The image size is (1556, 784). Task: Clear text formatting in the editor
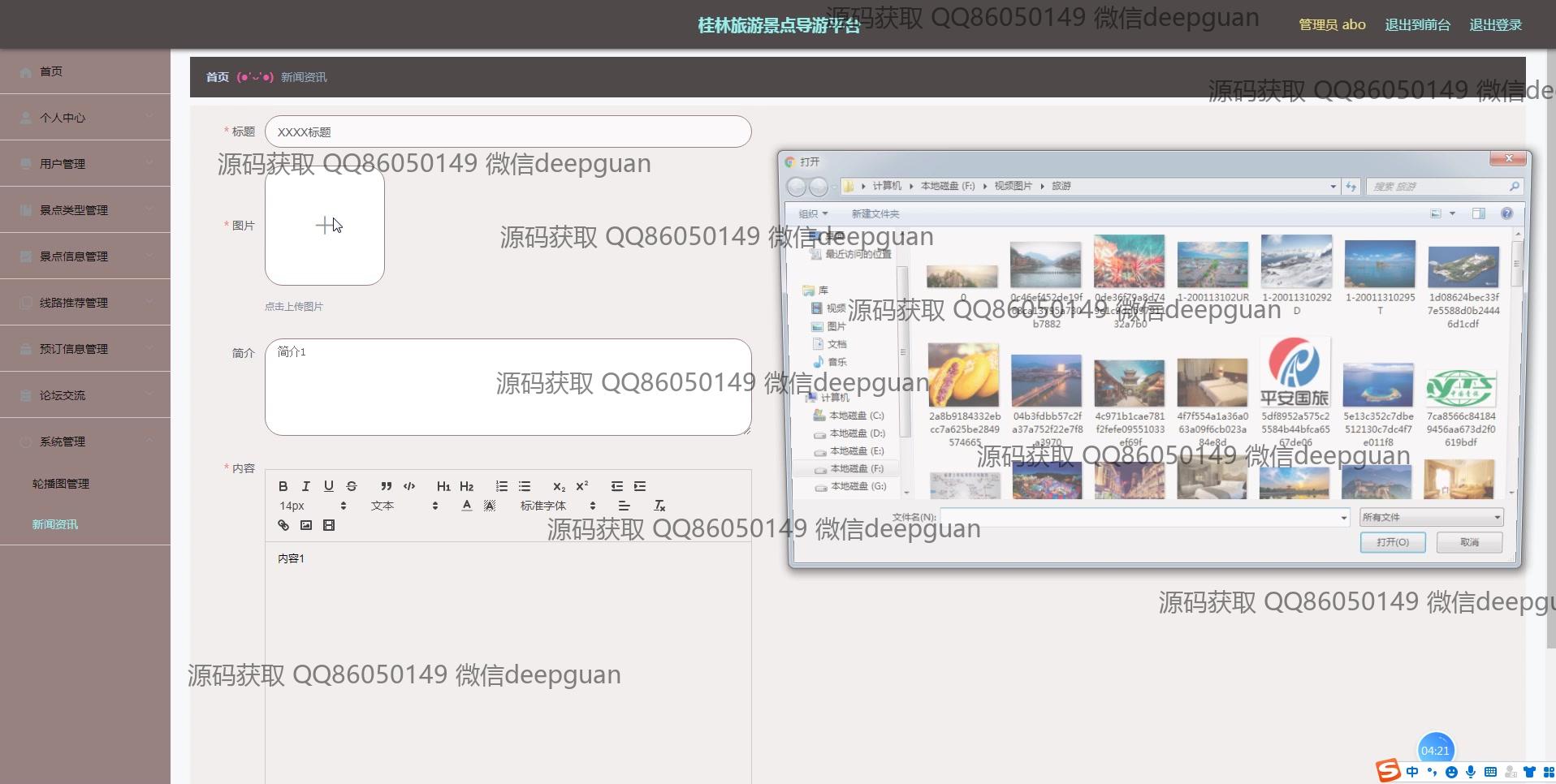point(659,506)
